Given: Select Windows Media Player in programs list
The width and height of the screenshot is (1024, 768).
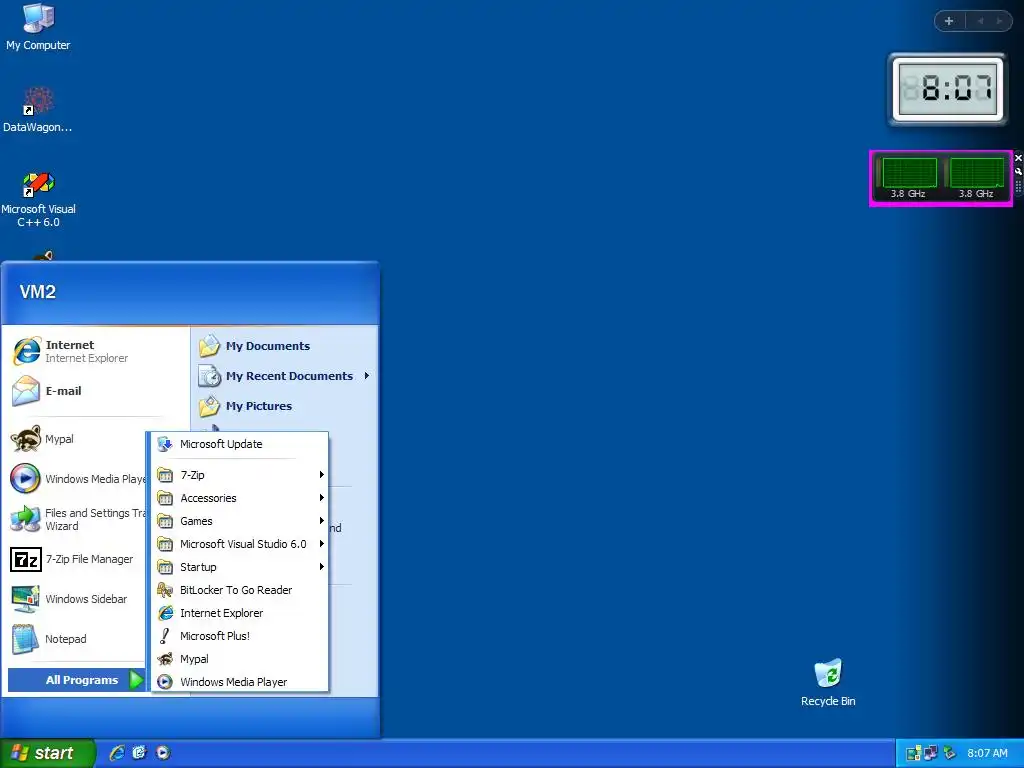Looking at the screenshot, I should [x=240, y=682].
